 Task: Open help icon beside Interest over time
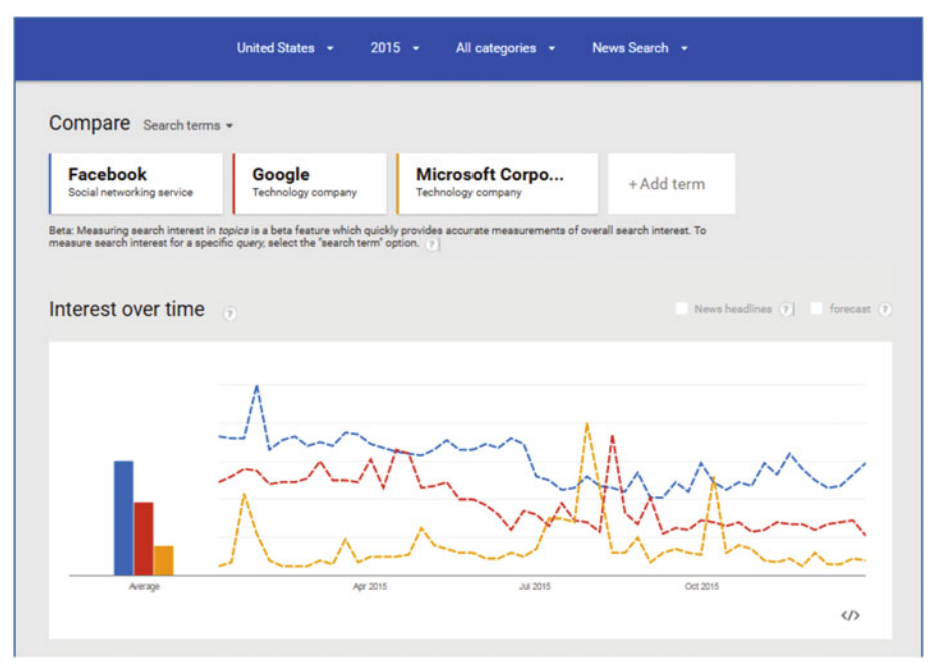coord(229,313)
